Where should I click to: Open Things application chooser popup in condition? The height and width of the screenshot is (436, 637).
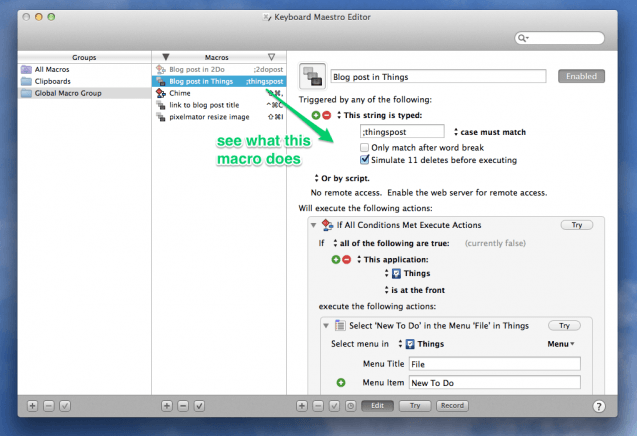407,273
